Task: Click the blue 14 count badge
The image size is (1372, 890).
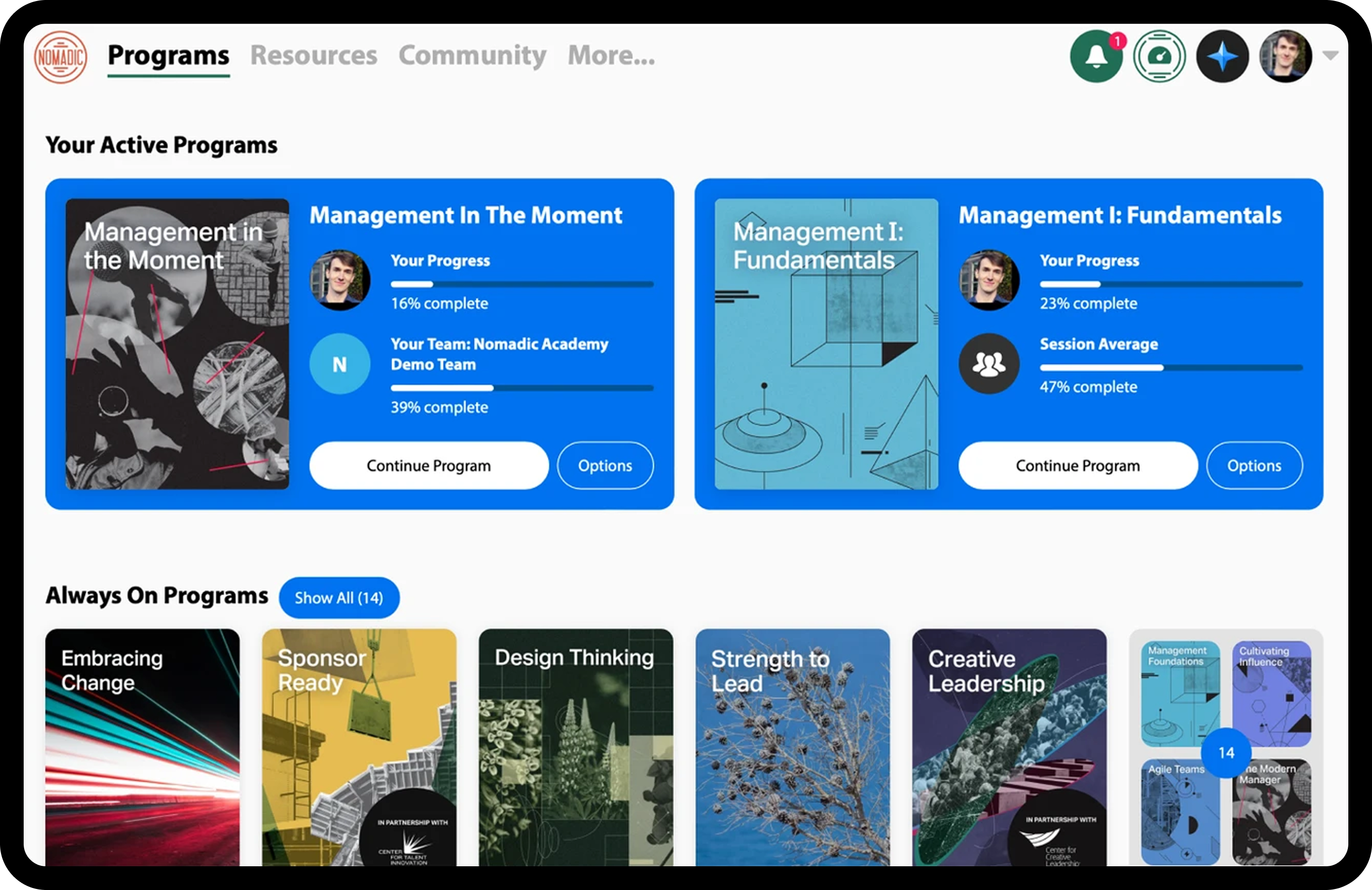Action: [1226, 753]
